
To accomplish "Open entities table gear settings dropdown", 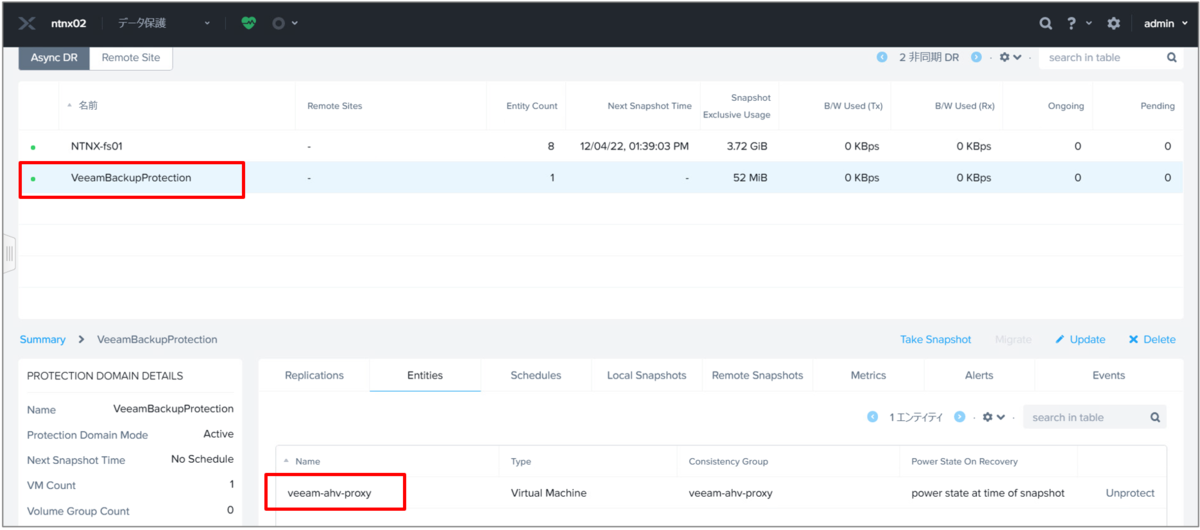I will point(993,417).
